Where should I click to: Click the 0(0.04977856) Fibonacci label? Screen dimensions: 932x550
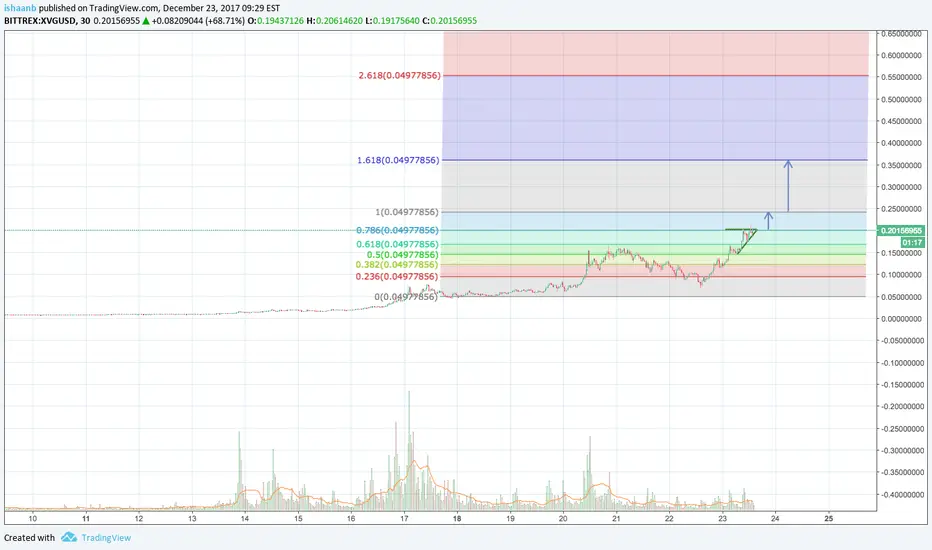point(405,296)
